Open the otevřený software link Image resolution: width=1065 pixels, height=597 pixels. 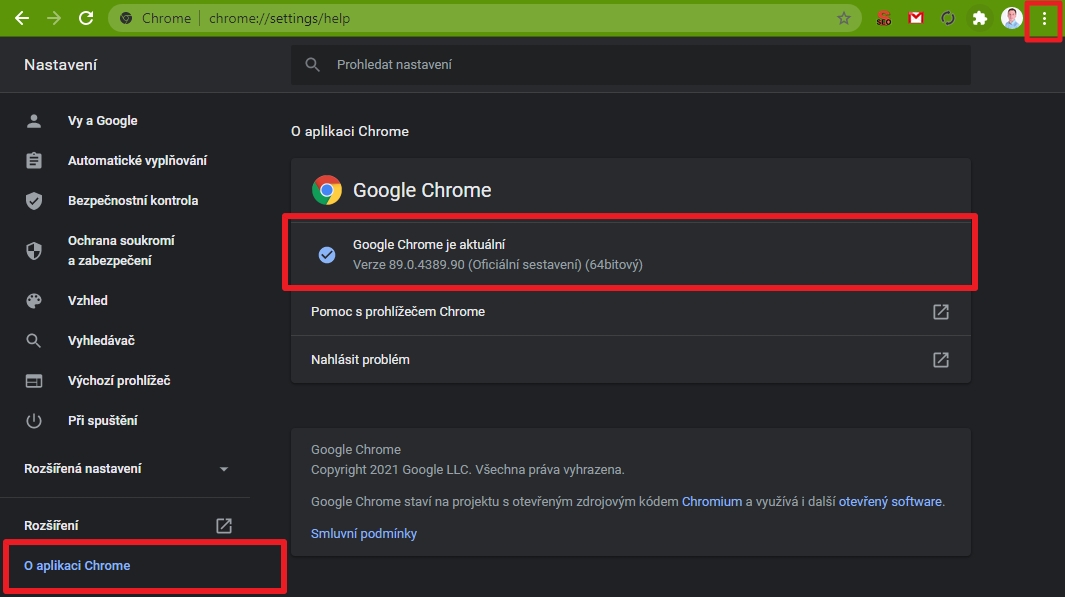(890, 502)
